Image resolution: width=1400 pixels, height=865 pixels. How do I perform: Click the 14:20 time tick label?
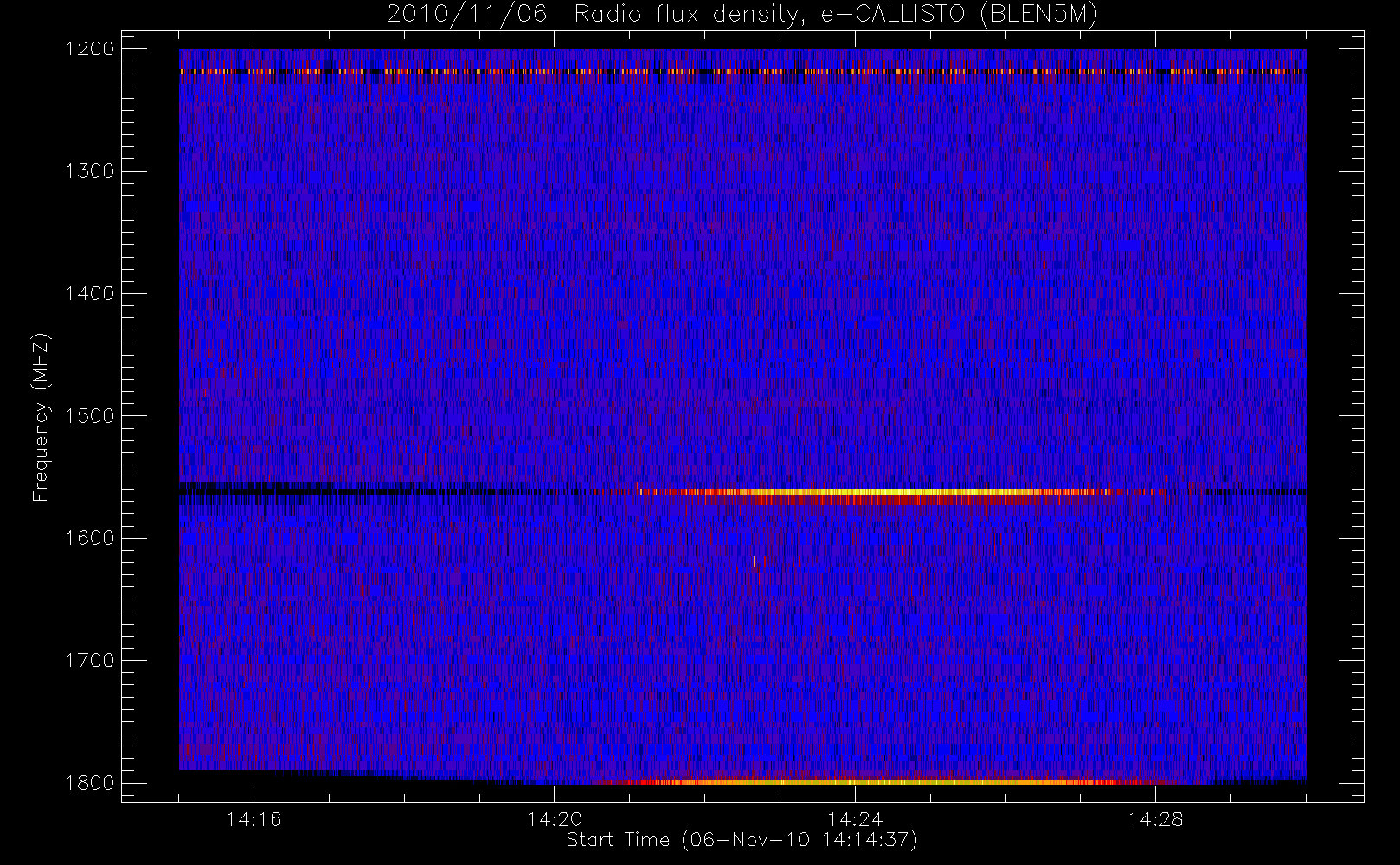(555, 819)
